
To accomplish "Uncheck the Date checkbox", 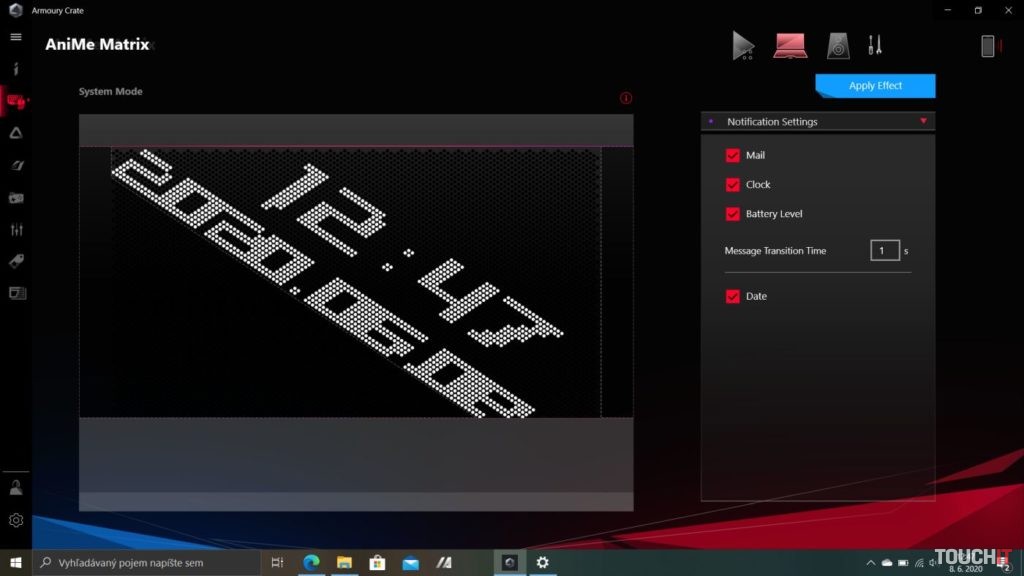I will [x=733, y=296].
